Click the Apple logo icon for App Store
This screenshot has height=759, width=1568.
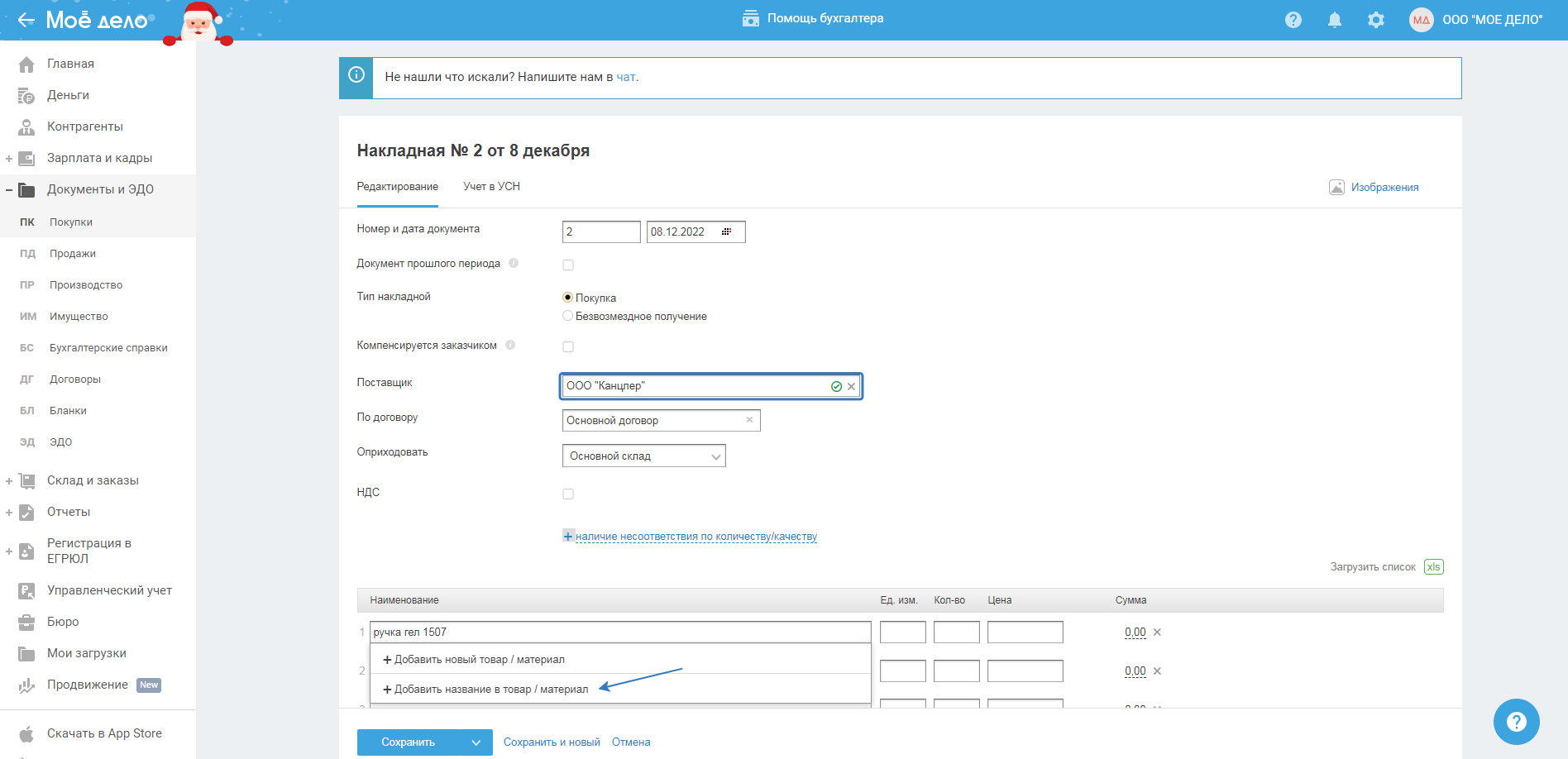pos(26,733)
